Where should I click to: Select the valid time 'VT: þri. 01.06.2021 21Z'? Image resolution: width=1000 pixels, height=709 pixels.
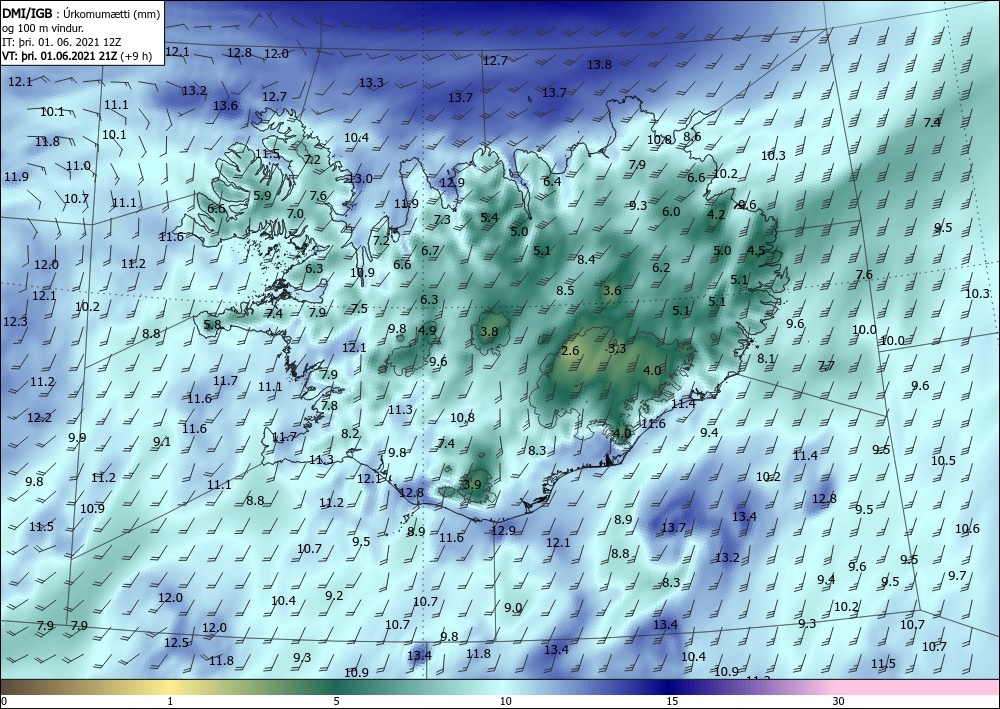click(x=60, y=56)
